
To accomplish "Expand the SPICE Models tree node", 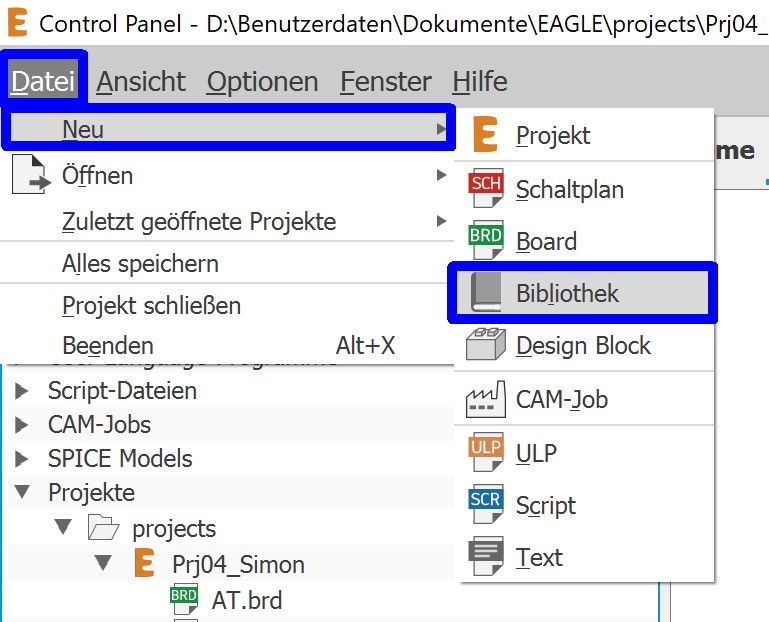I will click(22, 459).
